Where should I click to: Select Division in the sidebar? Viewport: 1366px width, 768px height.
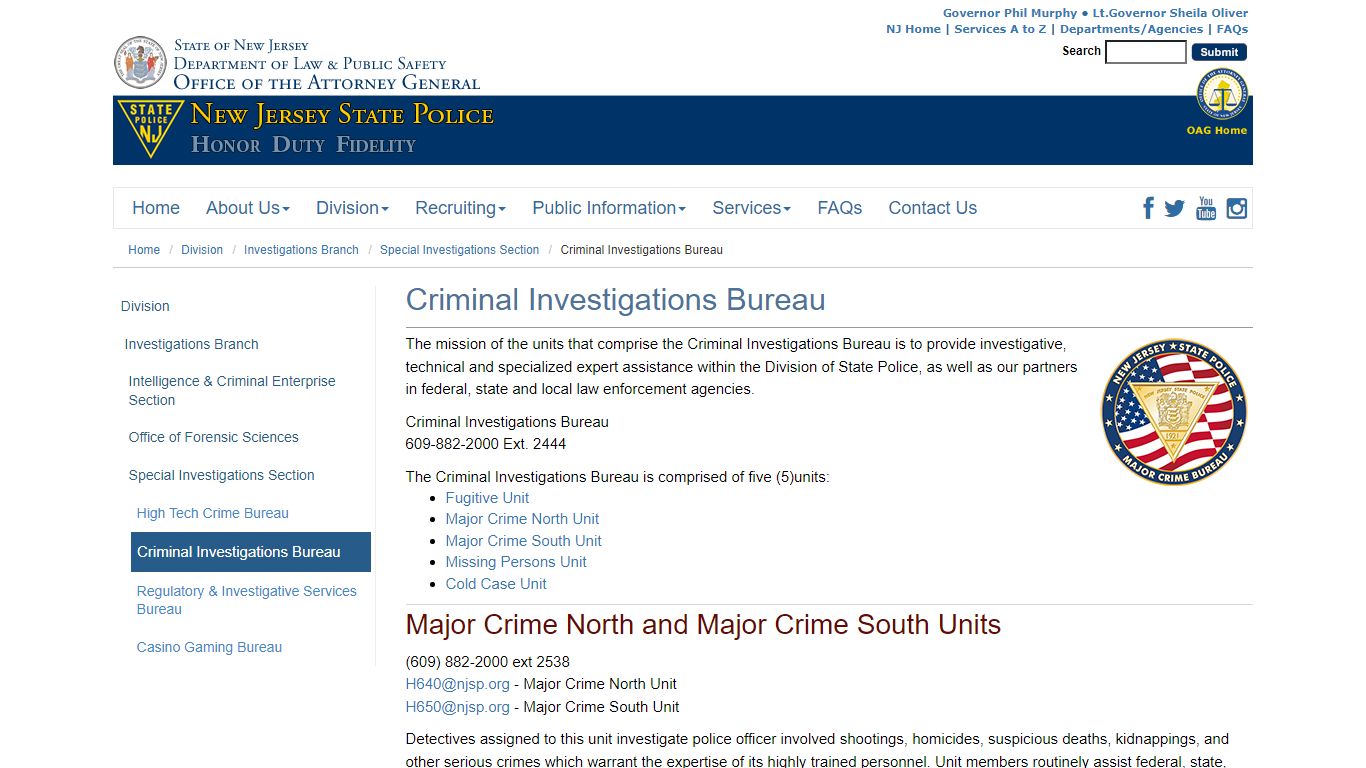click(145, 306)
